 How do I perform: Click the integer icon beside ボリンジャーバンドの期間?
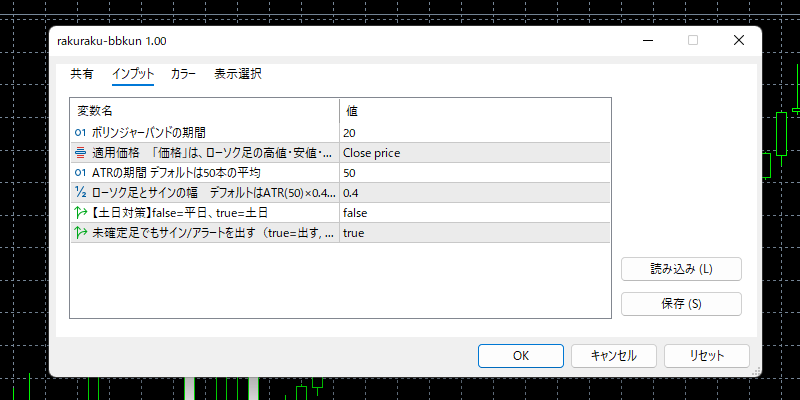coord(81,133)
